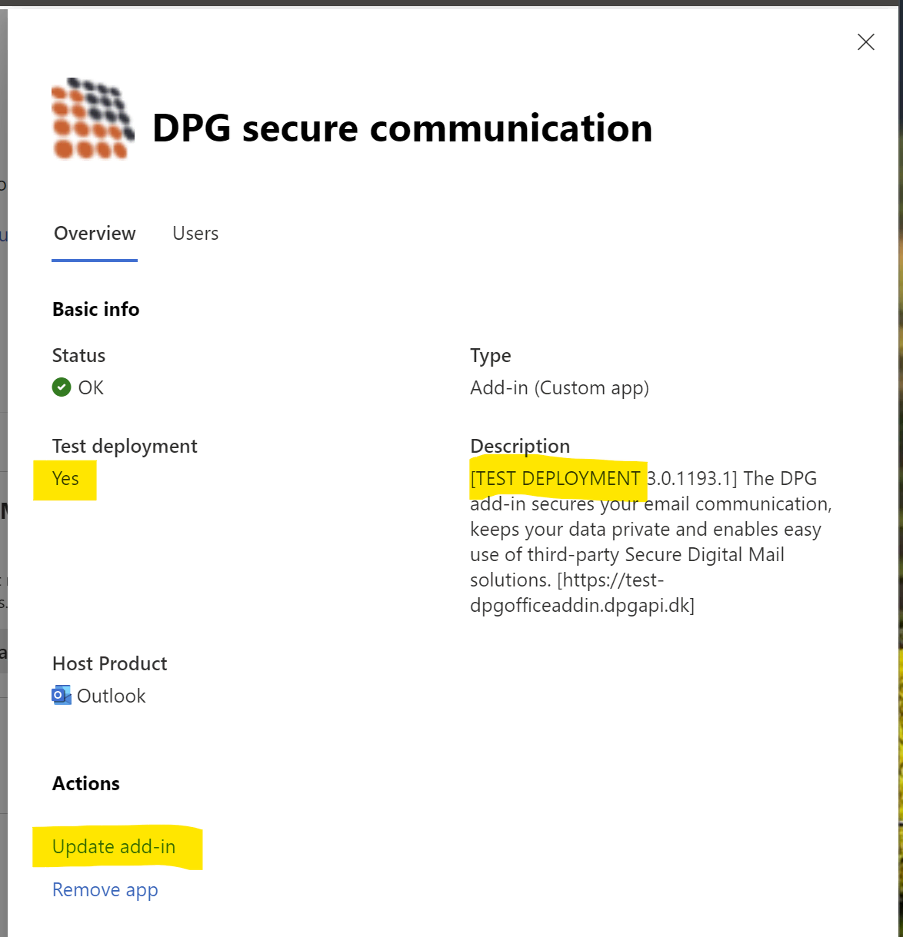Click the DPG secure communication logo
This screenshot has height=938, width=904.
point(93,119)
